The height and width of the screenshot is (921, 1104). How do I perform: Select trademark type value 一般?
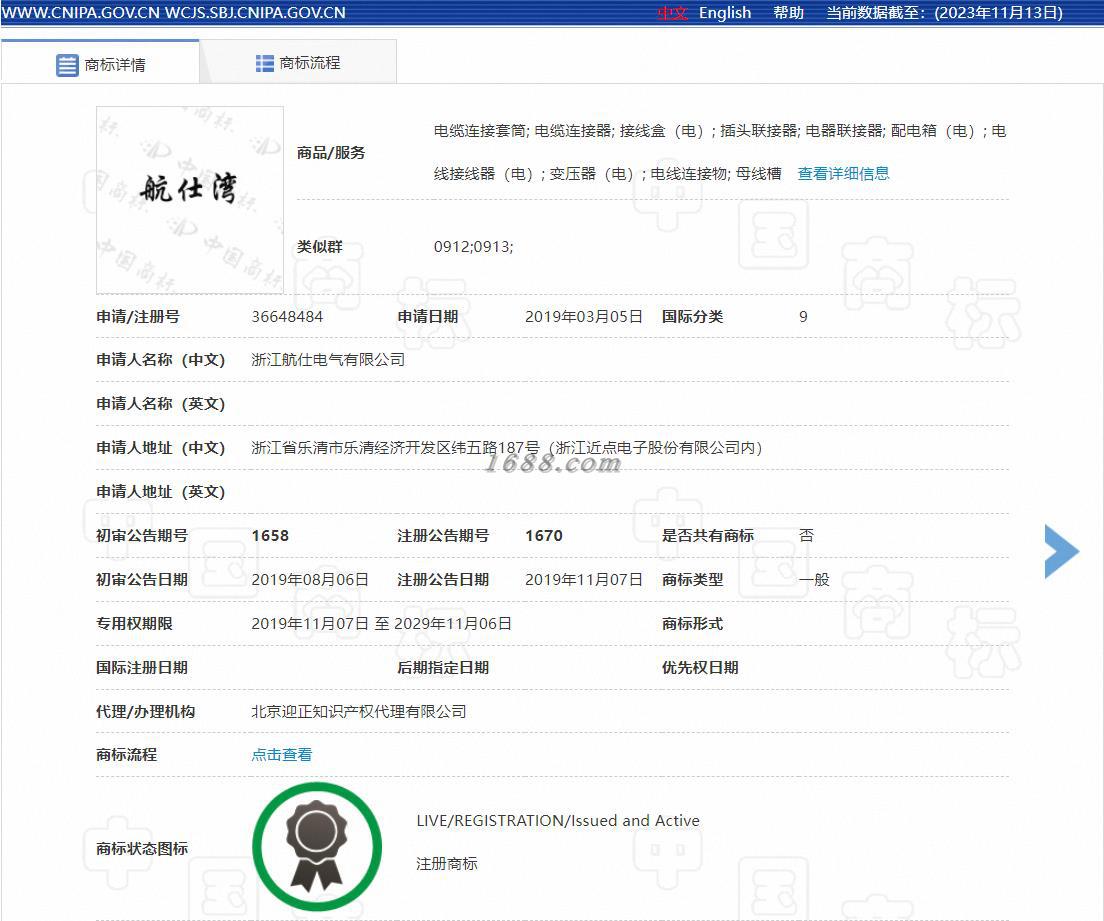(x=814, y=579)
